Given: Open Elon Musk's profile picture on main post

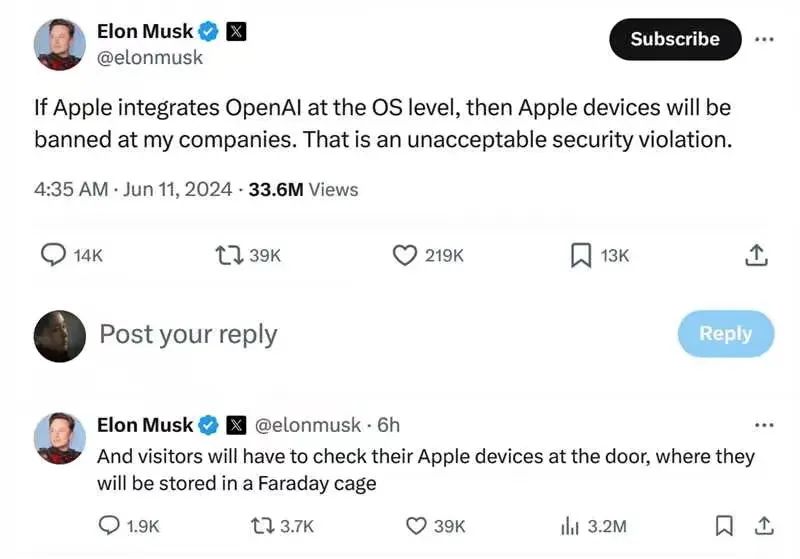Looking at the screenshot, I should tap(60, 44).
